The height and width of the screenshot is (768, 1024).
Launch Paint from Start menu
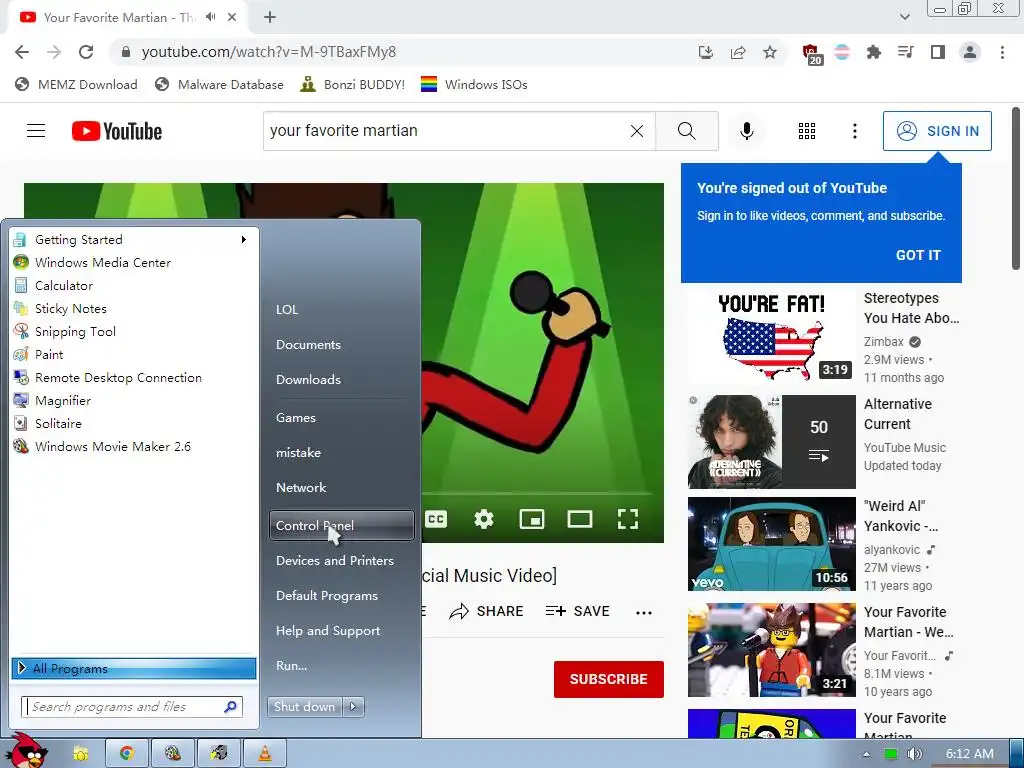(x=134, y=355)
